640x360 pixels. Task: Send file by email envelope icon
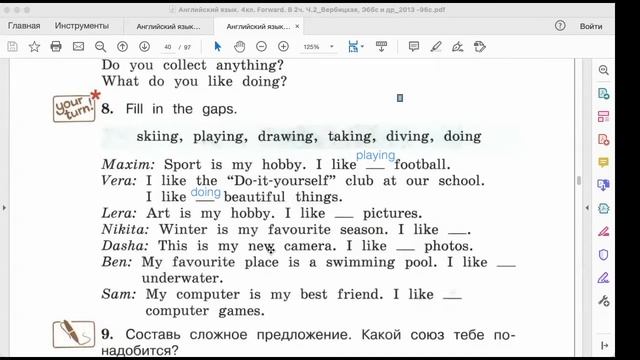click(x=78, y=47)
